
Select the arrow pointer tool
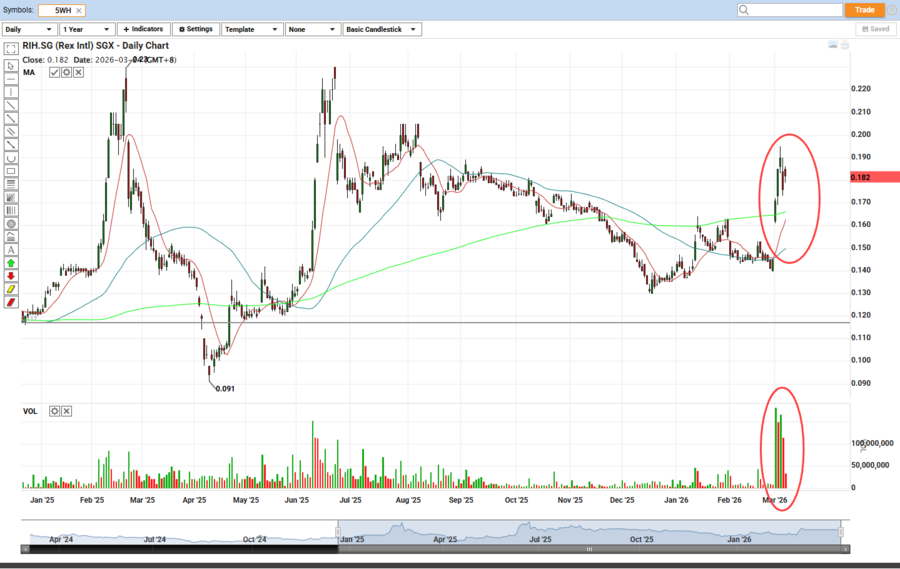11,66
